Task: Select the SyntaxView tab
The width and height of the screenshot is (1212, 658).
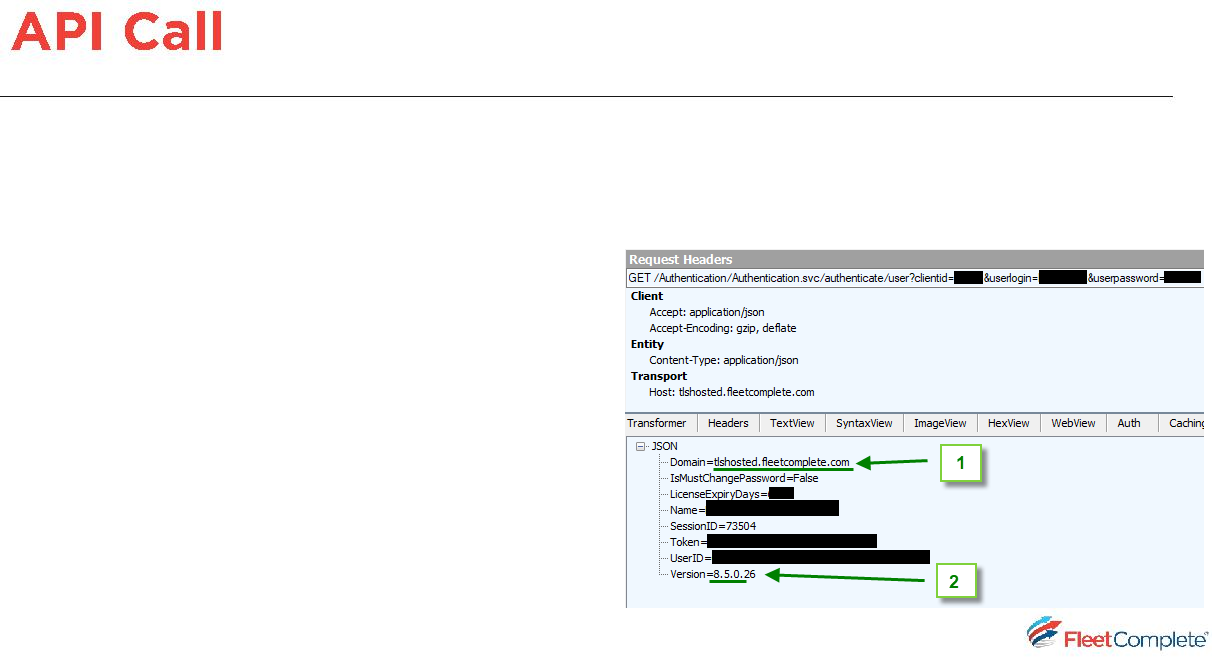Action: 864,423
